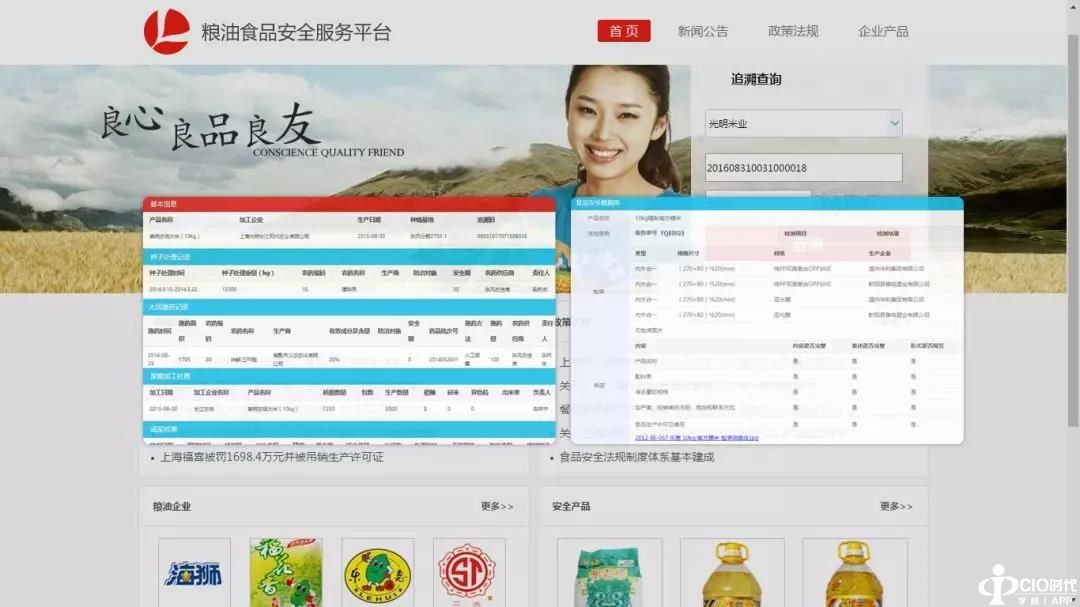Click the 种子处理记录 blue section header

[349, 257]
